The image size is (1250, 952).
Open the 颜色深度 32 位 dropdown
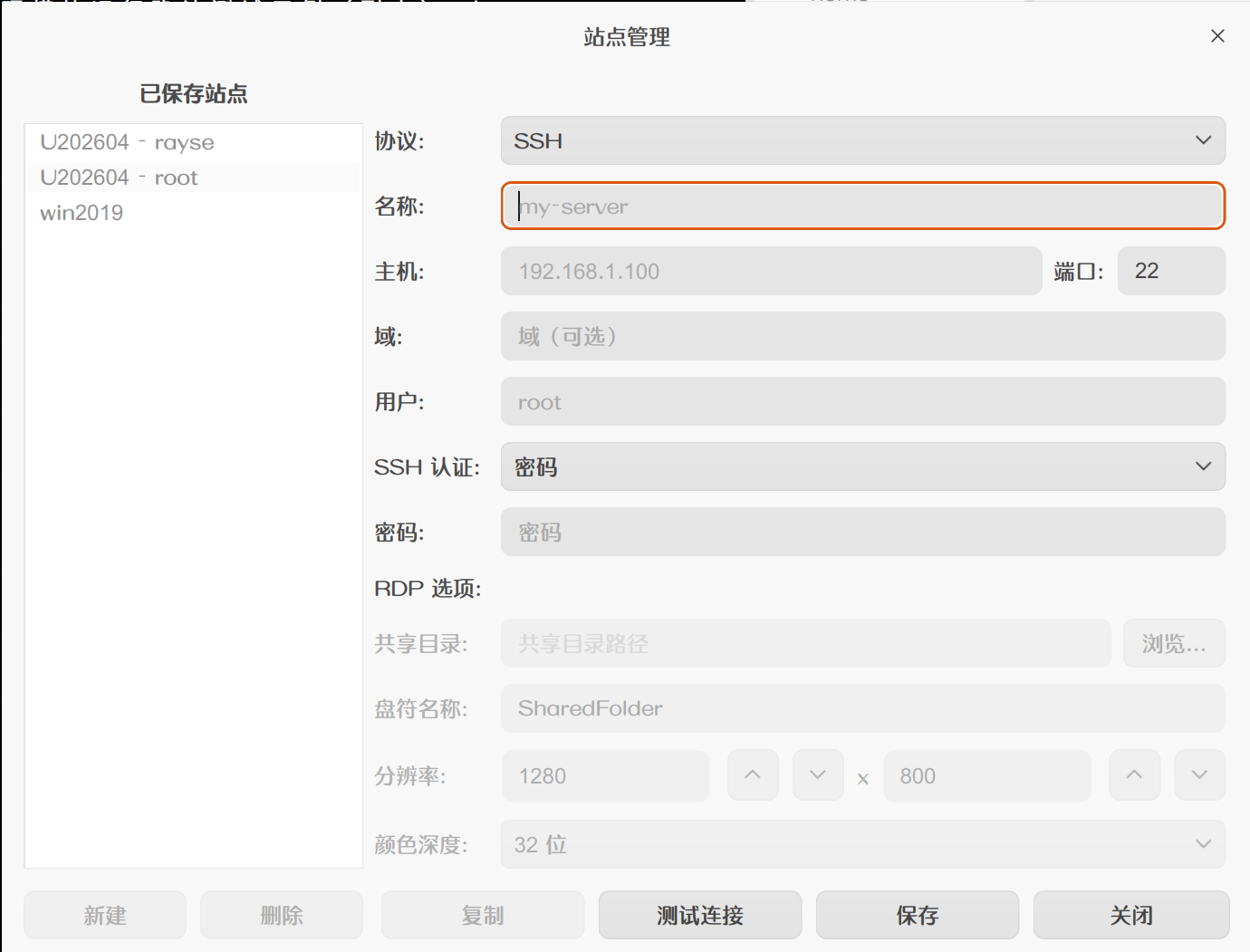pyautogui.click(x=863, y=844)
